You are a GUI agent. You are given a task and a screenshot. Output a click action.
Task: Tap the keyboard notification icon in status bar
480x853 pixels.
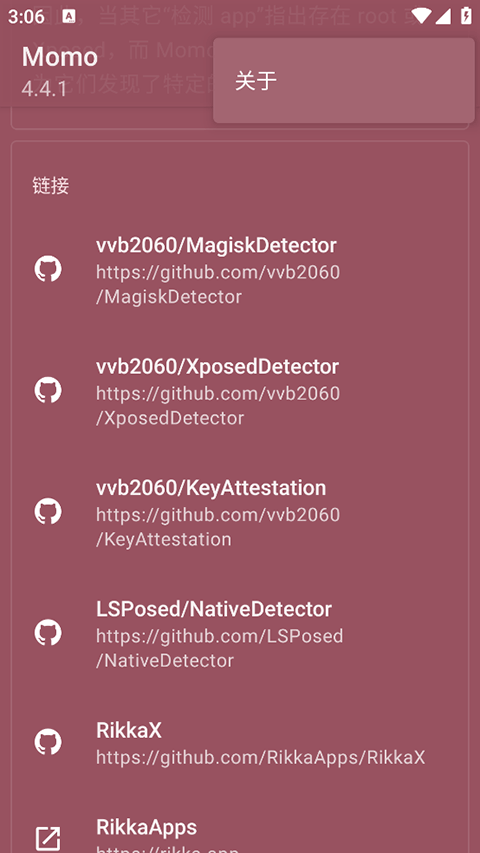click(x=69, y=17)
